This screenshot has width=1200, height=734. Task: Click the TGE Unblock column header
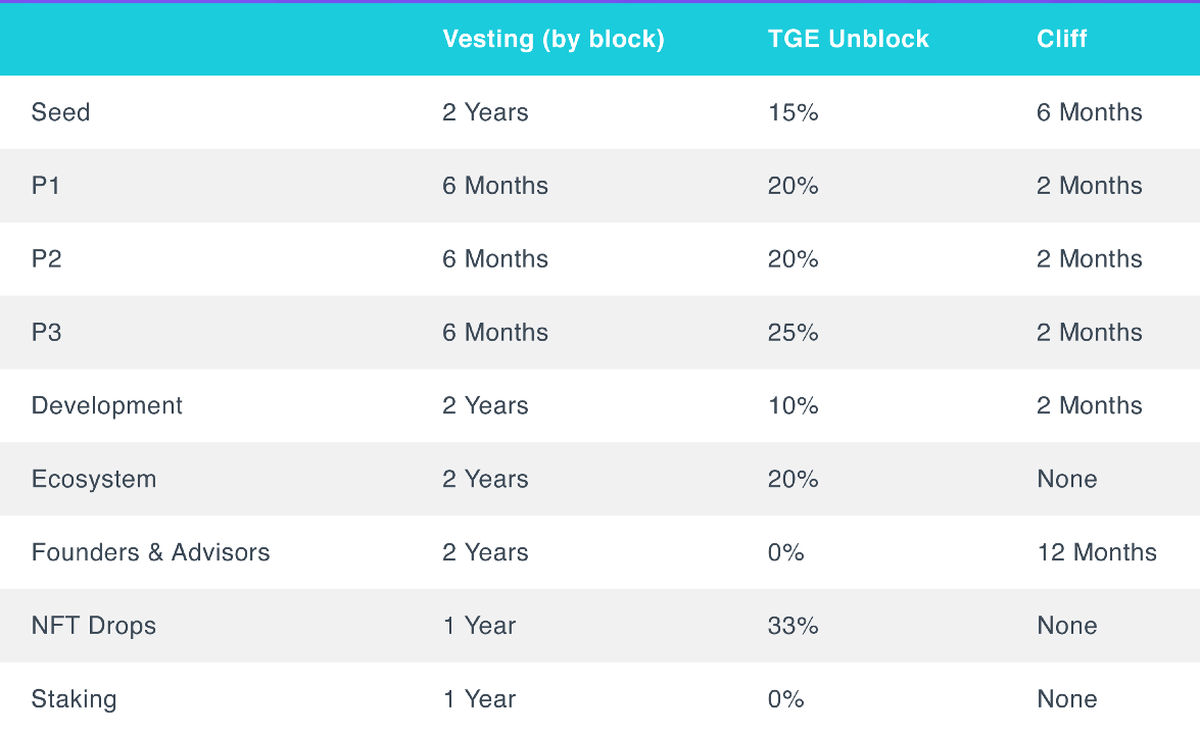point(848,39)
